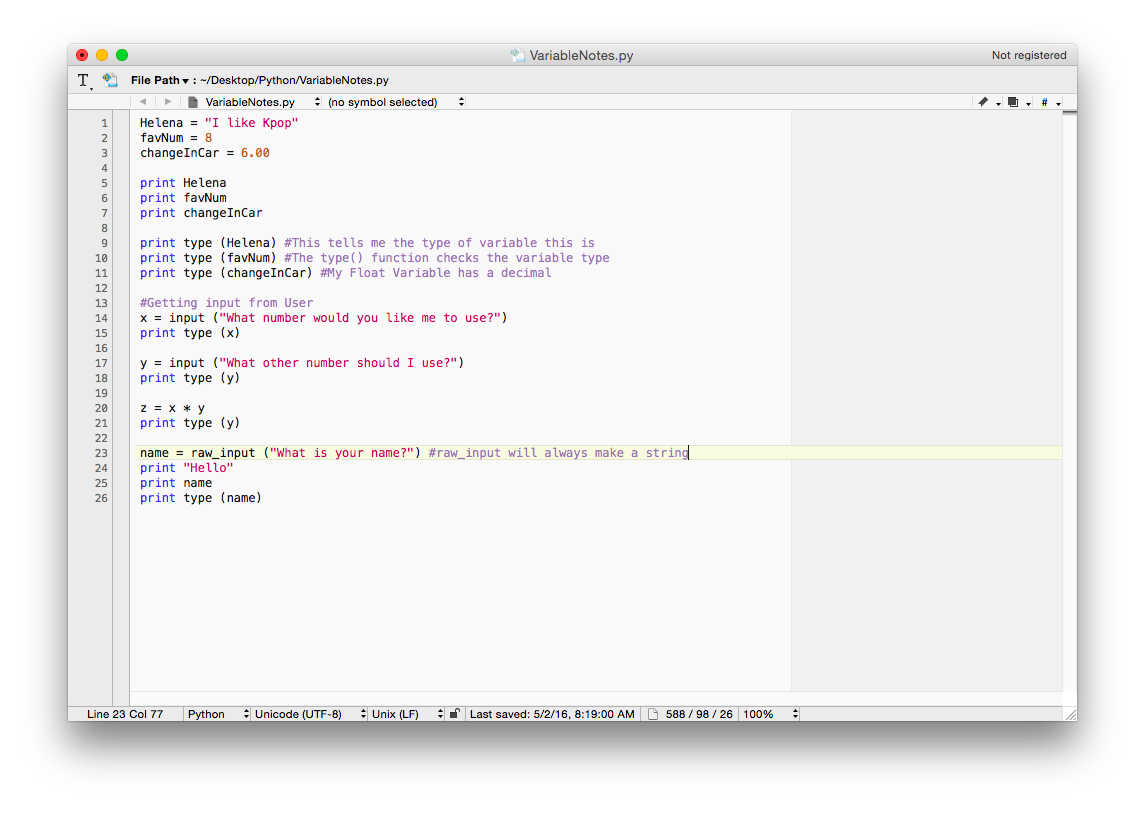Click the file path ~/Desktop/Python/VariableNotes.py text

point(294,80)
